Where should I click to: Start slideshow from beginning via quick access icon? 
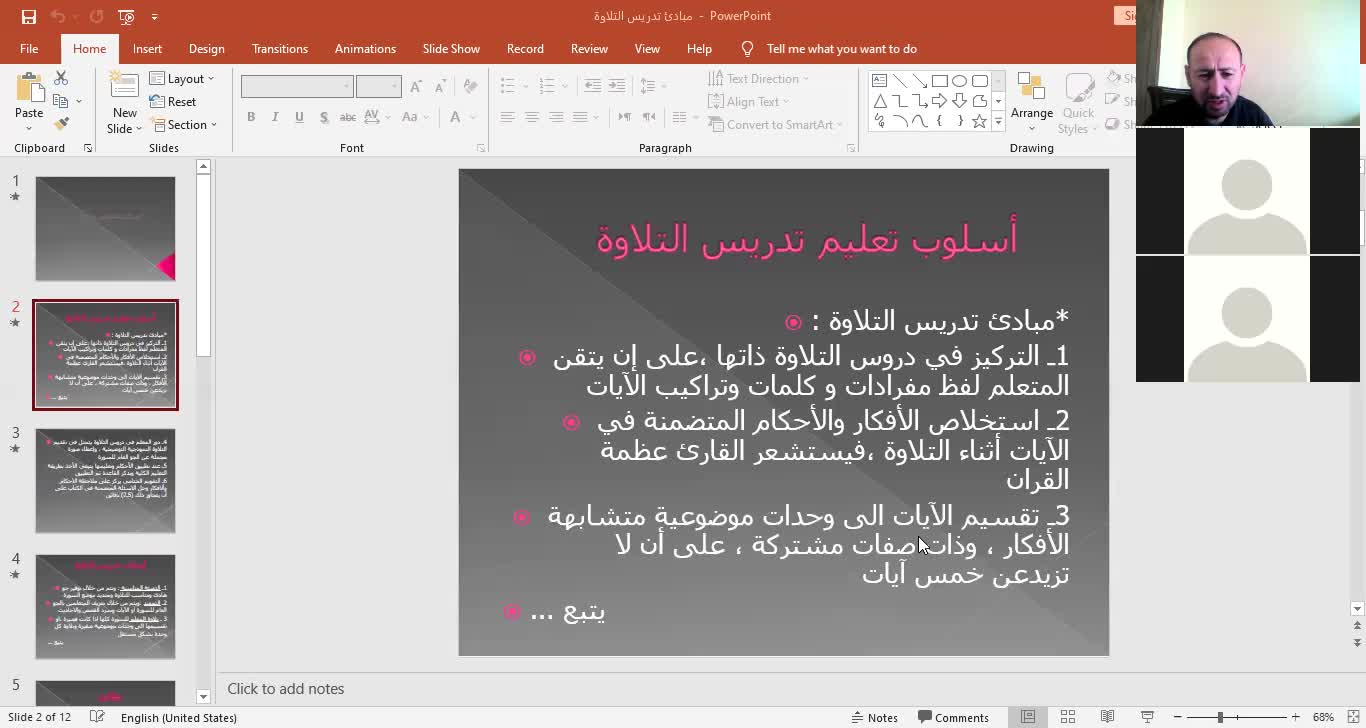point(126,16)
